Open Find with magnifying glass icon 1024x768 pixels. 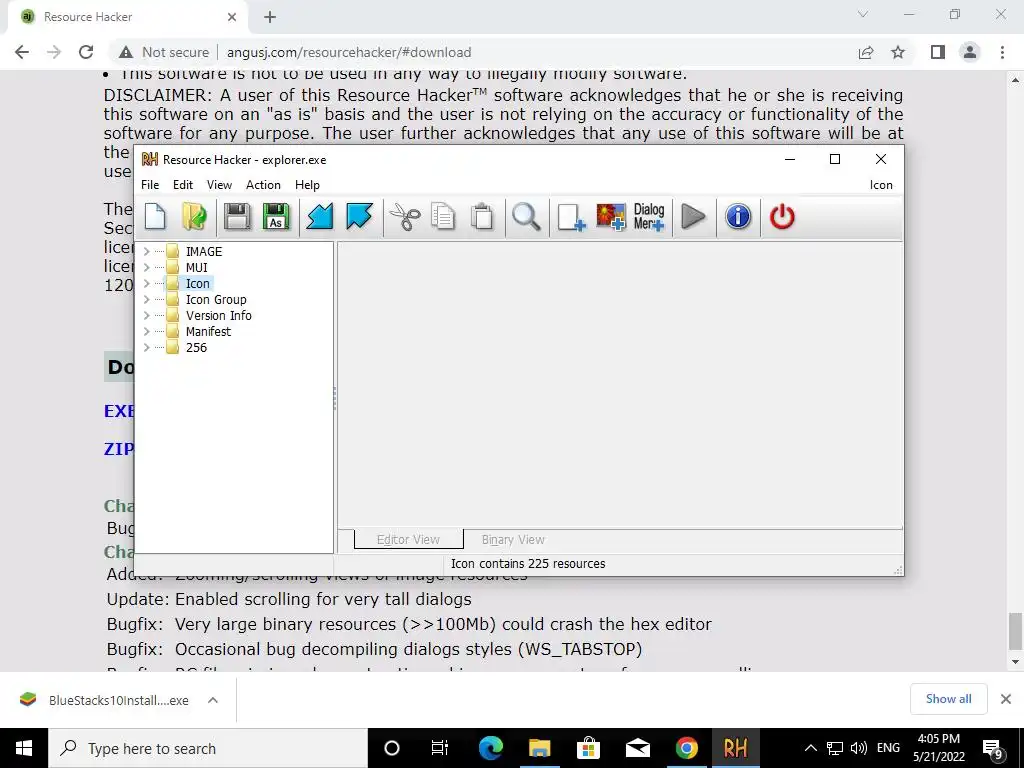526,217
